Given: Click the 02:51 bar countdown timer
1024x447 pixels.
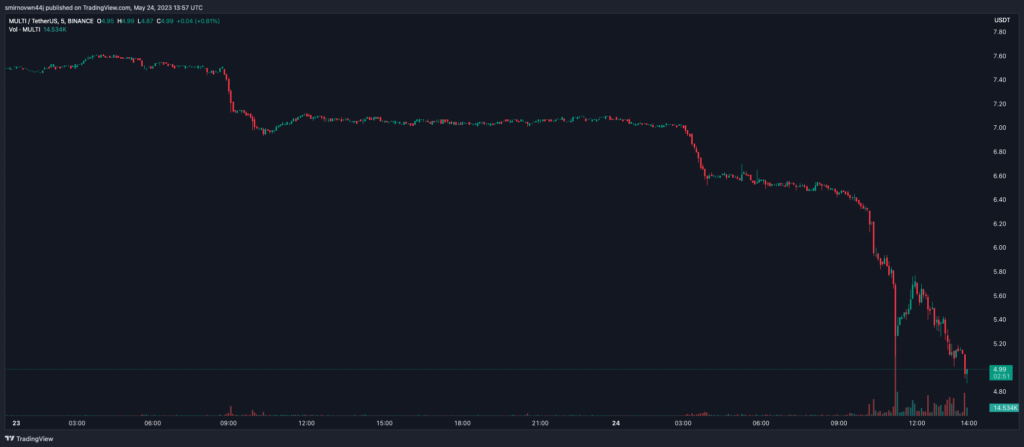Looking at the screenshot, I should [x=1001, y=377].
